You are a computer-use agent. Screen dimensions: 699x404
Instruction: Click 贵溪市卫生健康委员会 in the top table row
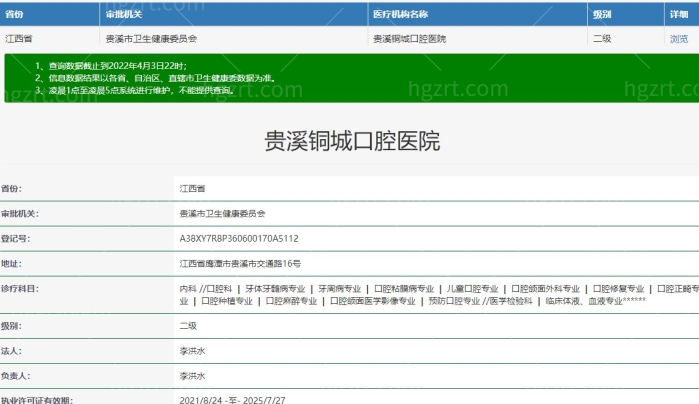coord(151,39)
